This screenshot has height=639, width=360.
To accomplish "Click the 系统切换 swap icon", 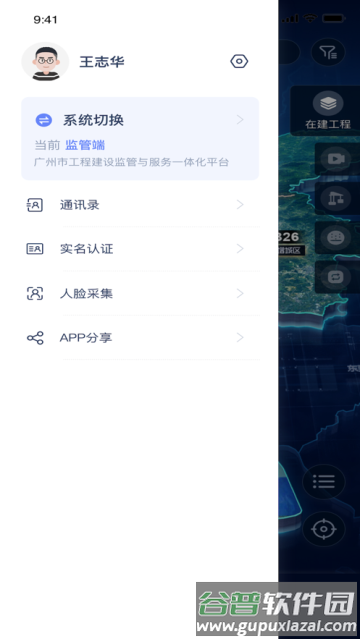I will point(44,120).
